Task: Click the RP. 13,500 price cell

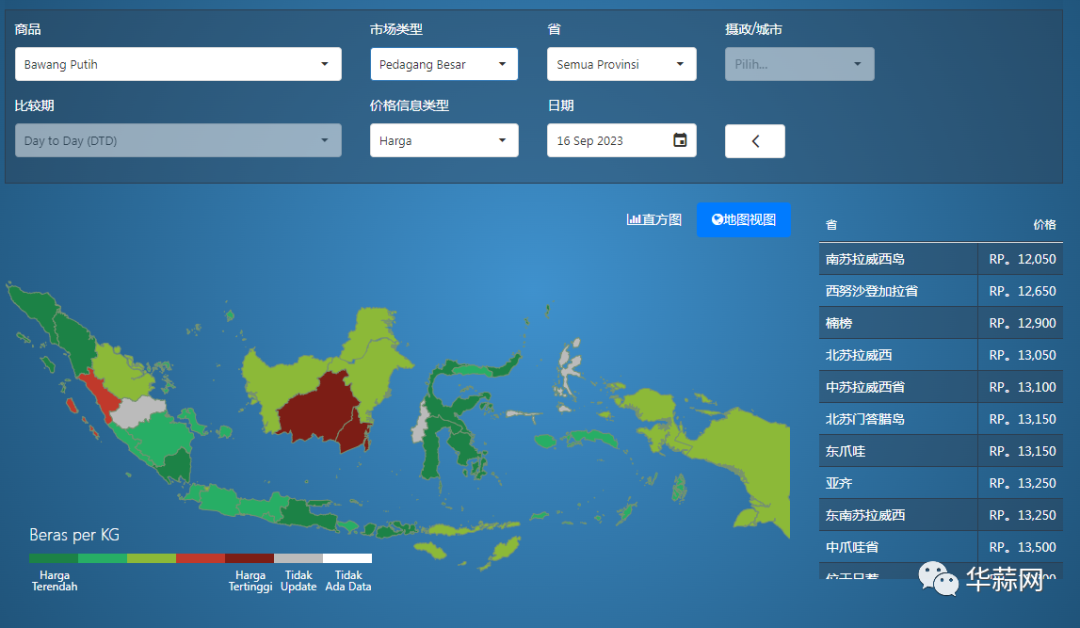Action: coord(1022,547)
